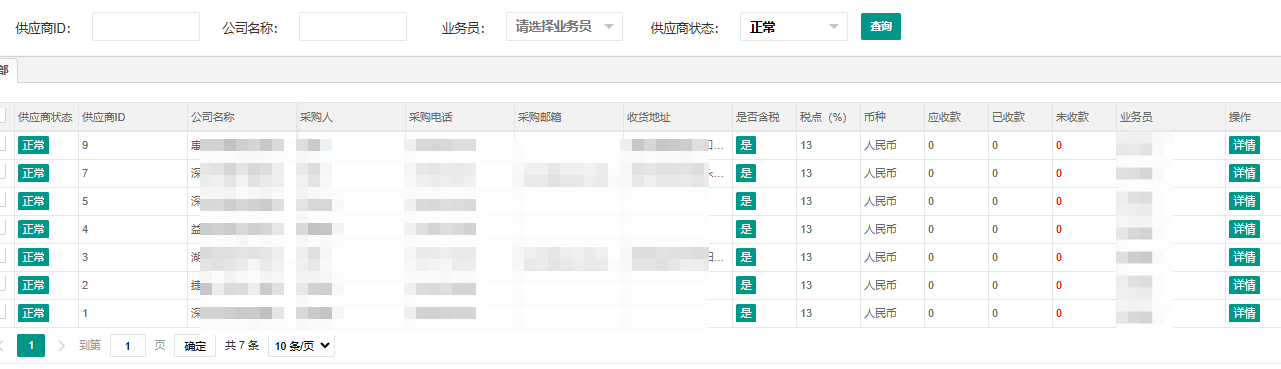The height and width of the screenshot is (369, 1281).
Task: Click the 共 7 条 total count text
Action: (242, 346)
